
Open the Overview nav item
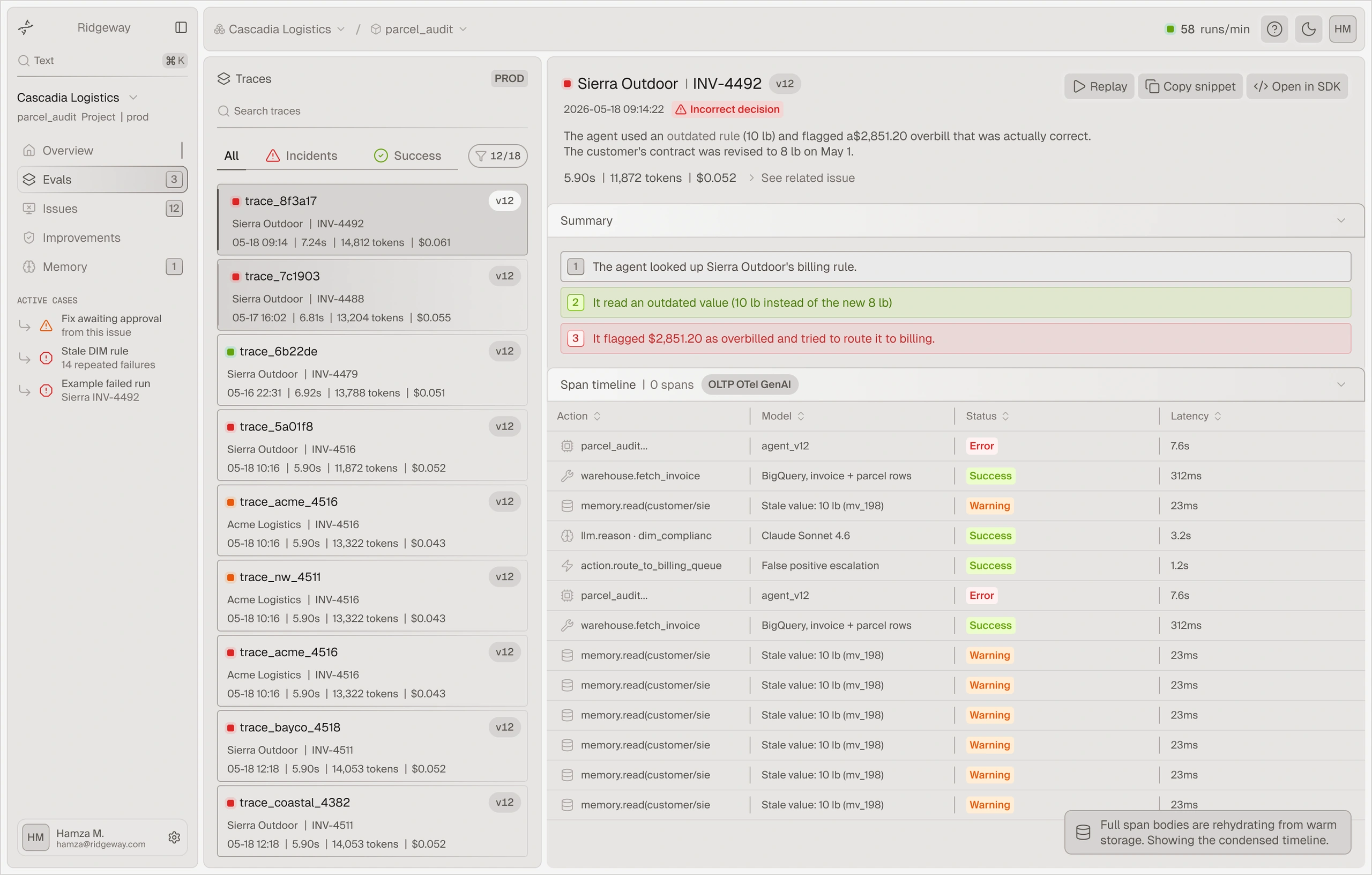[x=102, y=151]
